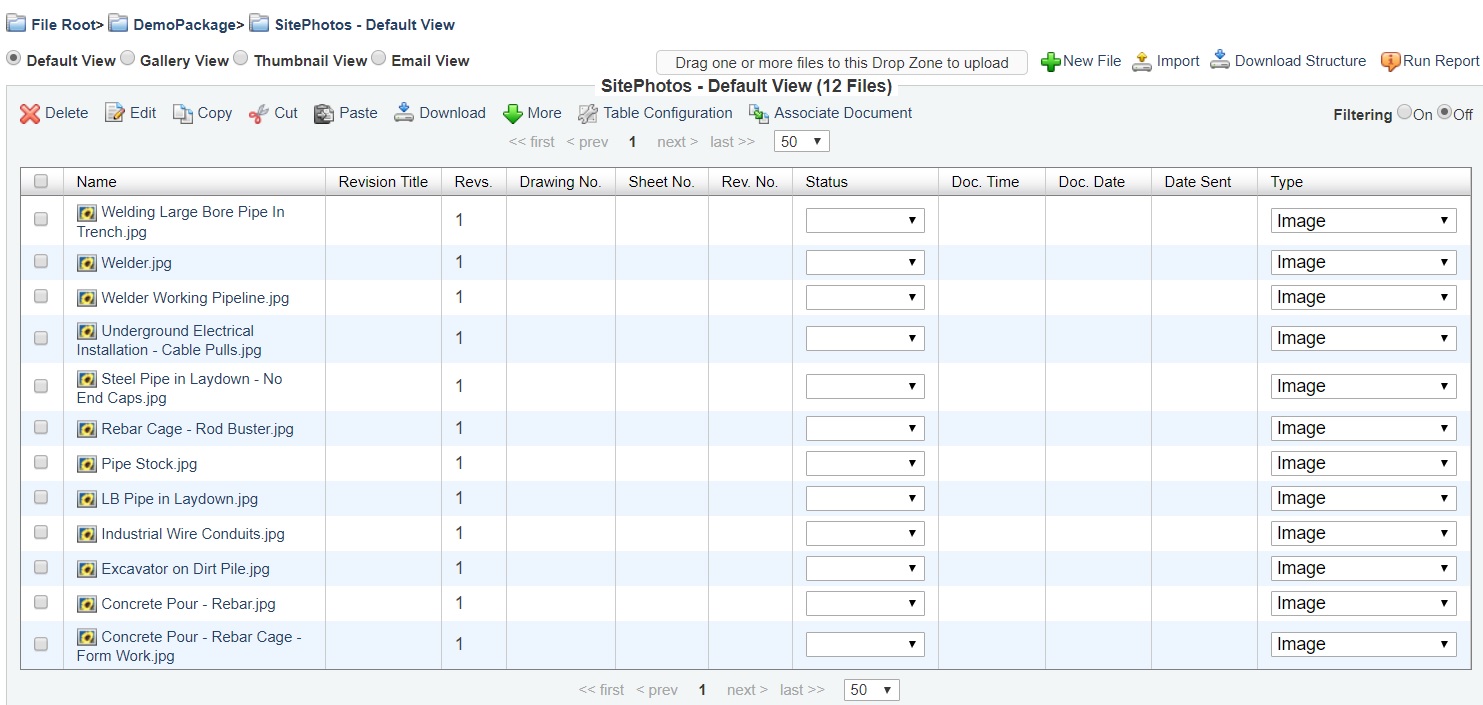Open the LB Pipe in Laydown.jpg file link
Image resolution: width=1483 pixels, height=705 pixels.
pos(180,499)
